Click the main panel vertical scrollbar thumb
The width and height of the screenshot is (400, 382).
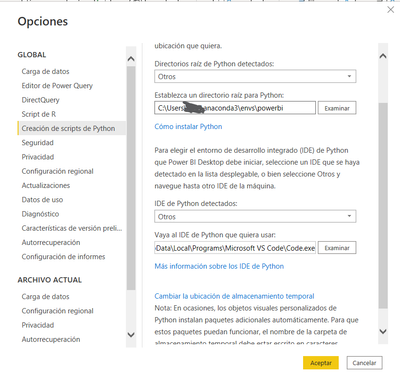point(383,206)
